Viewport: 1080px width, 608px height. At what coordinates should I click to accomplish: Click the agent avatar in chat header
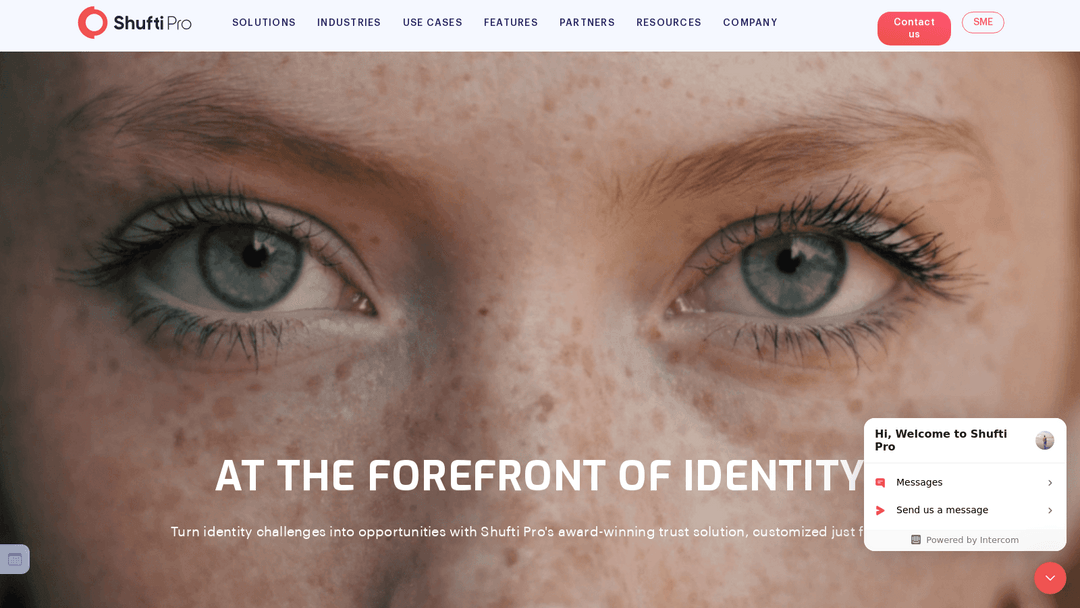(x=1044, y=441)
